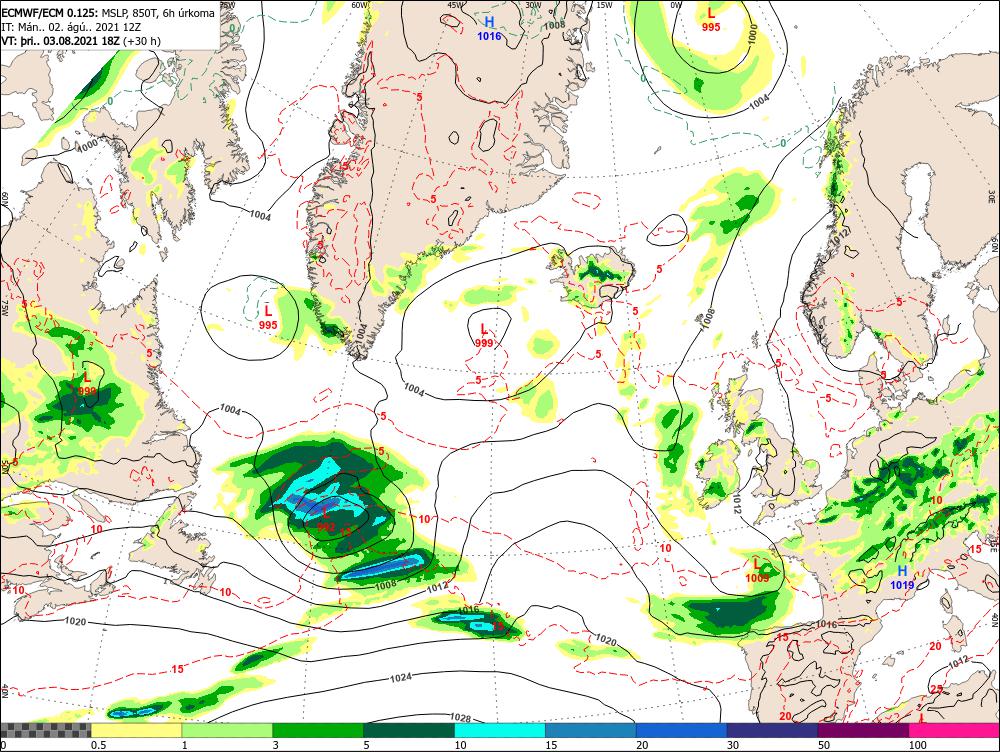Click the medium green 3–5 legend swatch
This screenshot has height=752, width=1000.
(x=318, y=730)
